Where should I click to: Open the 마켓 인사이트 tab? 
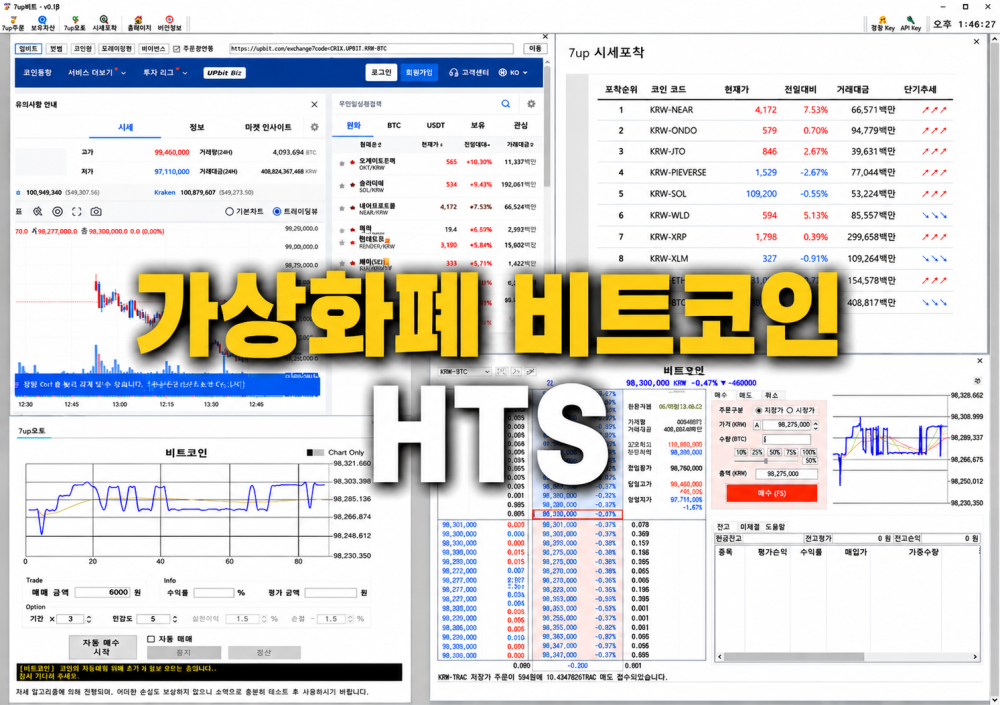coord(268,127)
